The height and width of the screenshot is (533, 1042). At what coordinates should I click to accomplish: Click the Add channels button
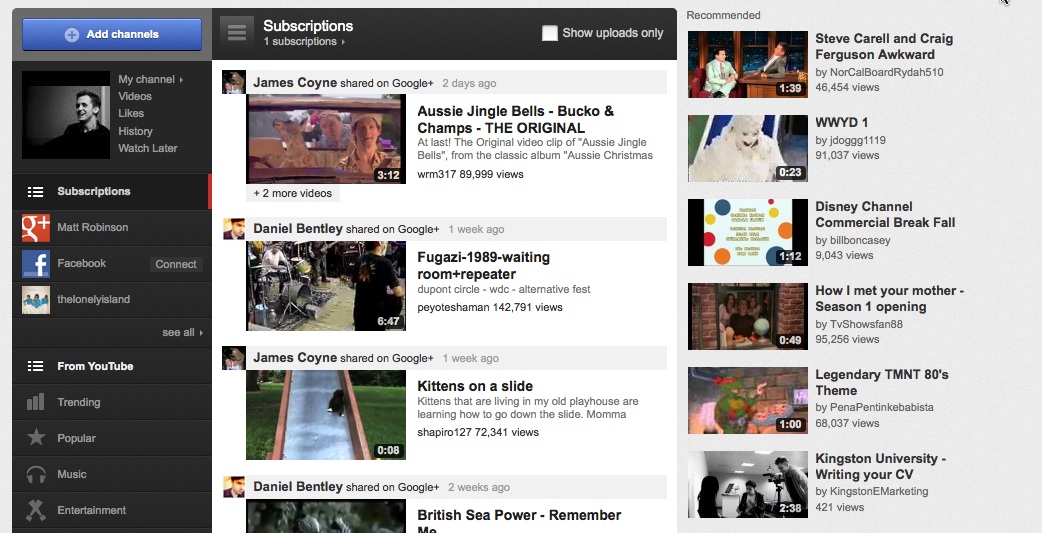pyautogui.click(x=112, y=34)
